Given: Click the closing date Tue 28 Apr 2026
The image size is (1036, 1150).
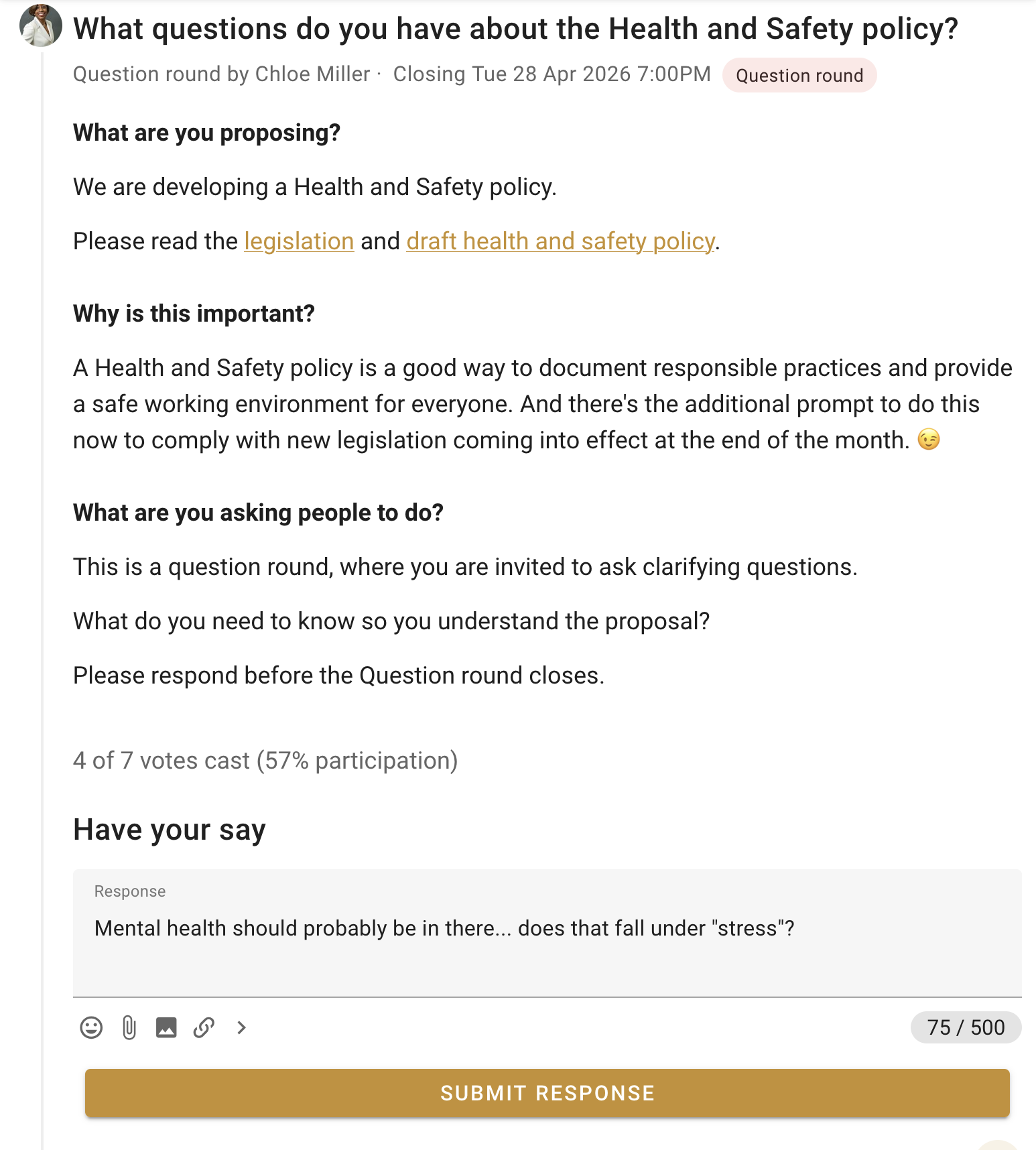Looking at the screenshot, I should pos(552,74).
